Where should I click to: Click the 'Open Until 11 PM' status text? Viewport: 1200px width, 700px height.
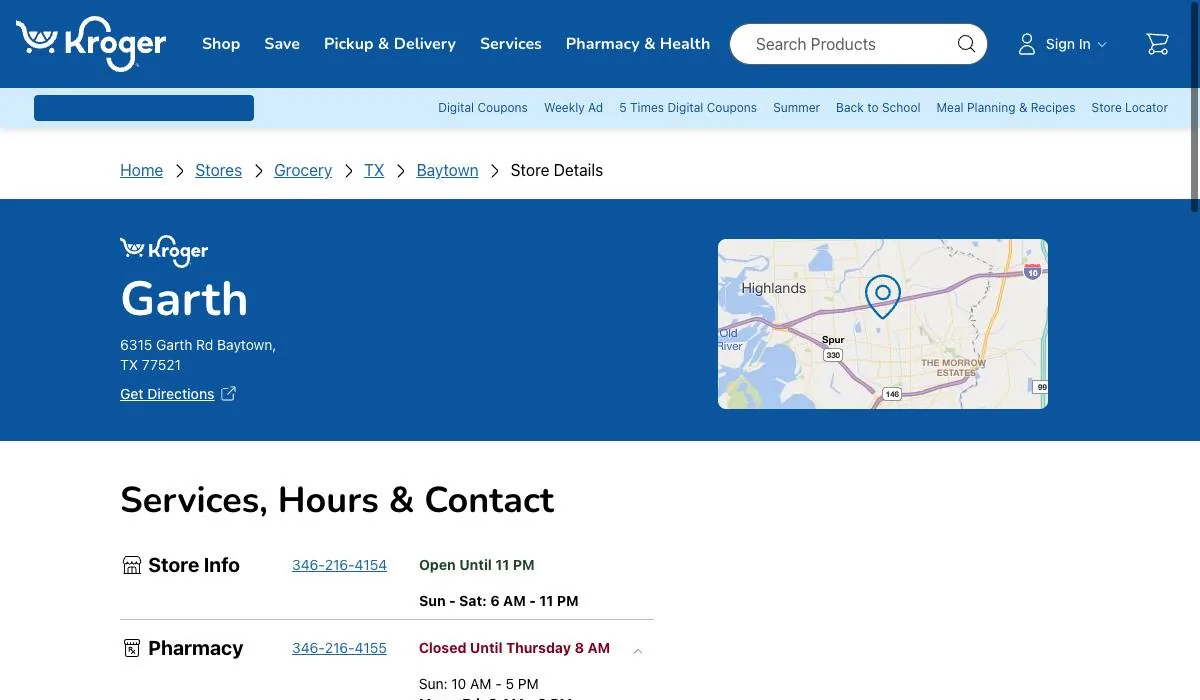point(476,565)
